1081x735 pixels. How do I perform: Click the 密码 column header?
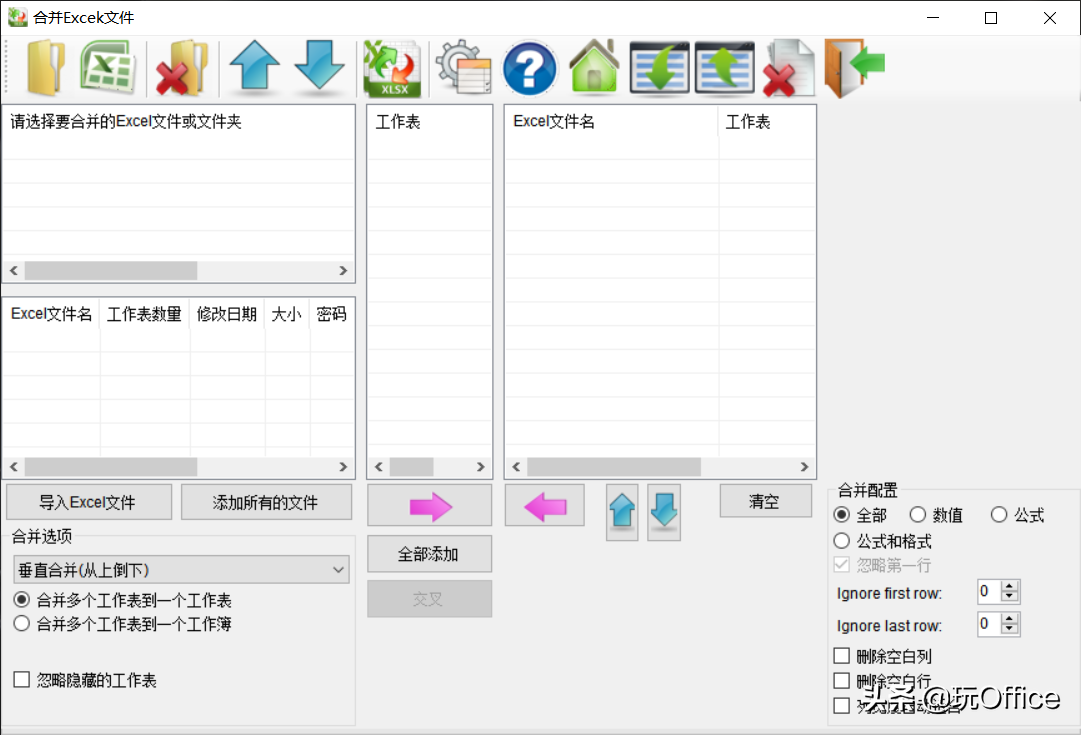[x=332, y=314]
